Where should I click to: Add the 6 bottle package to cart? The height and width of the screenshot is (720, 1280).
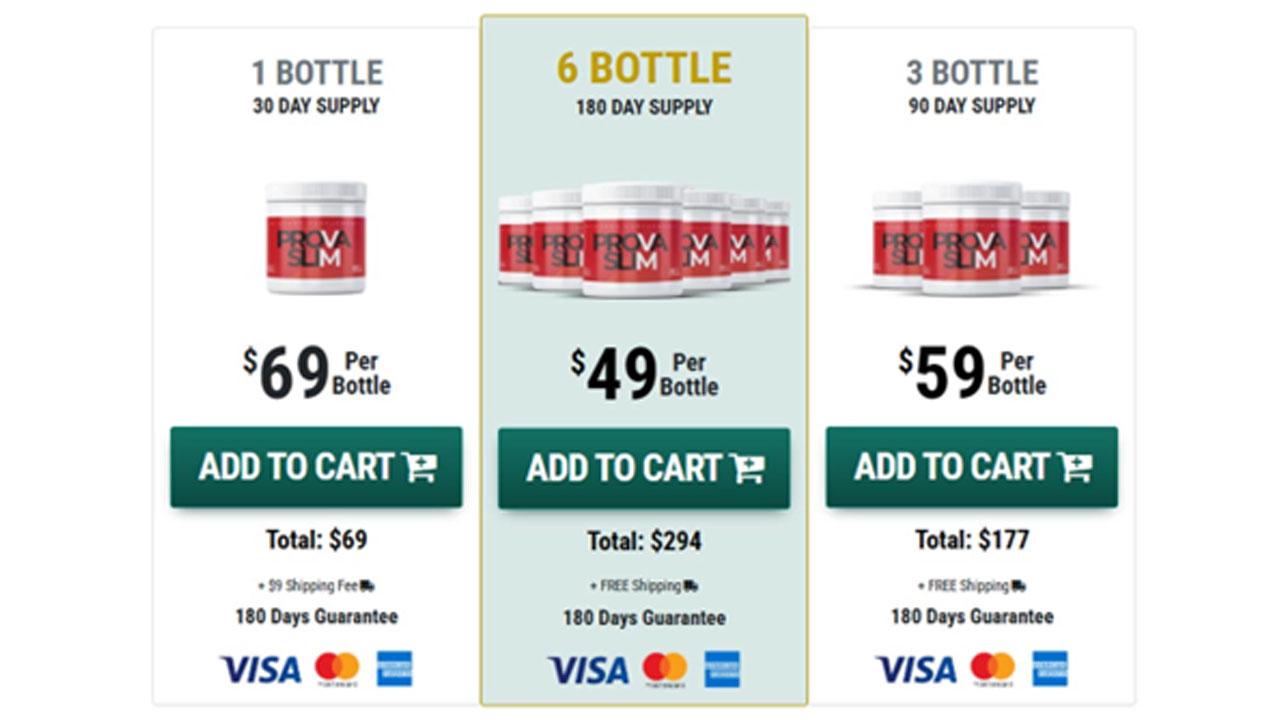(644, 468)
